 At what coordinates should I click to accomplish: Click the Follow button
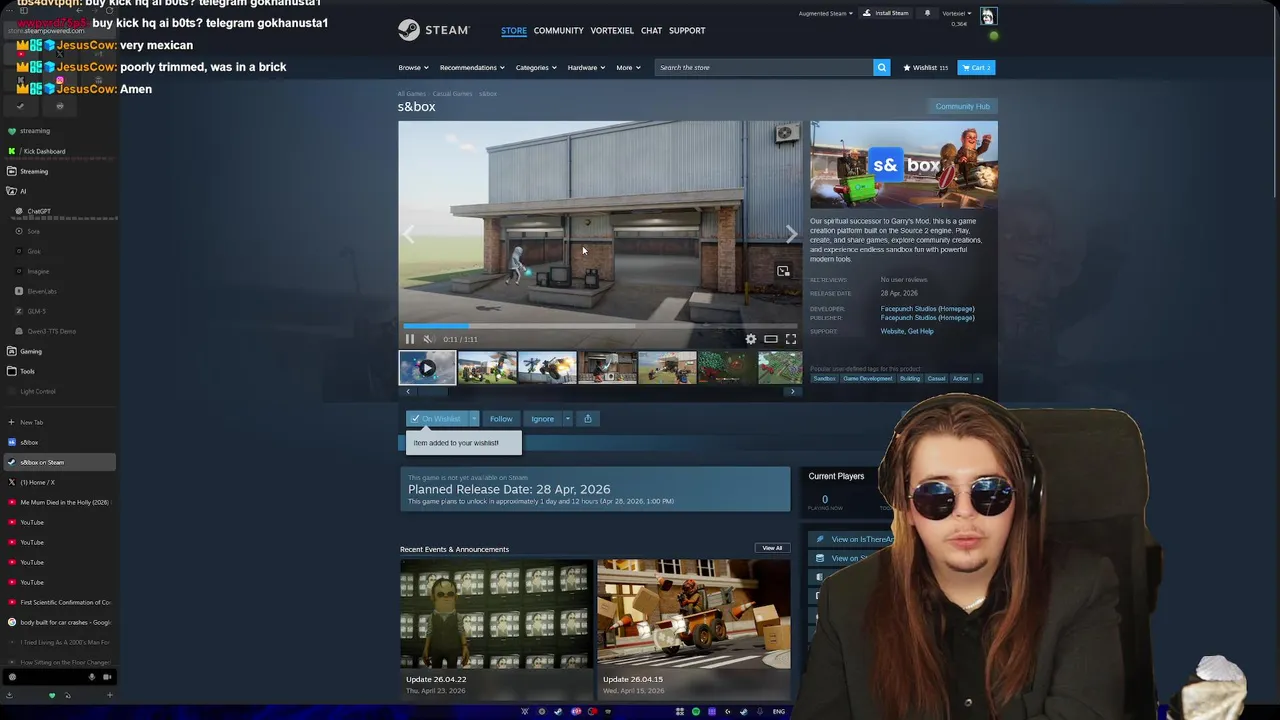tap(501, 419)
